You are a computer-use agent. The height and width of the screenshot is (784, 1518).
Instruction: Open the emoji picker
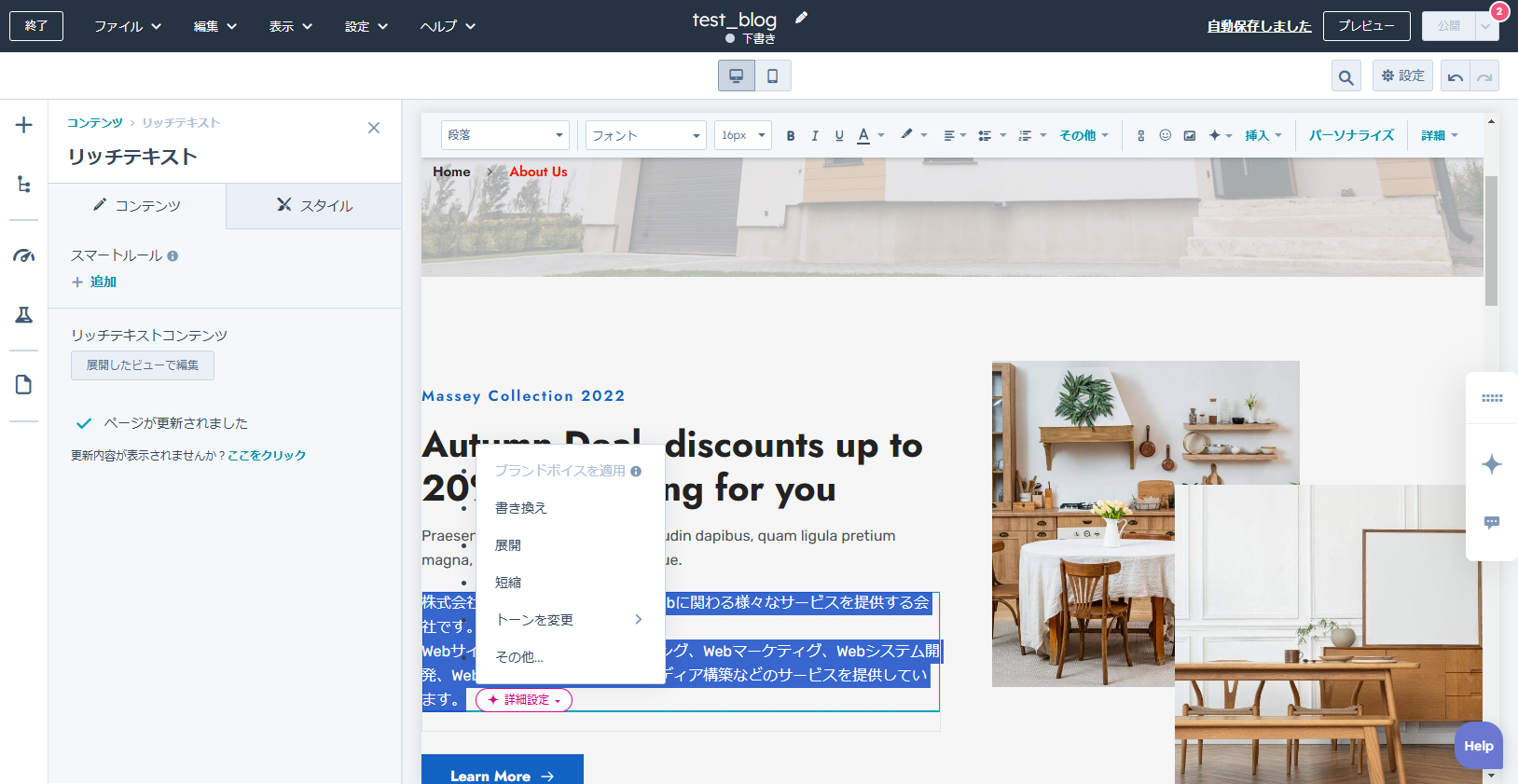tap(1165, 136)
